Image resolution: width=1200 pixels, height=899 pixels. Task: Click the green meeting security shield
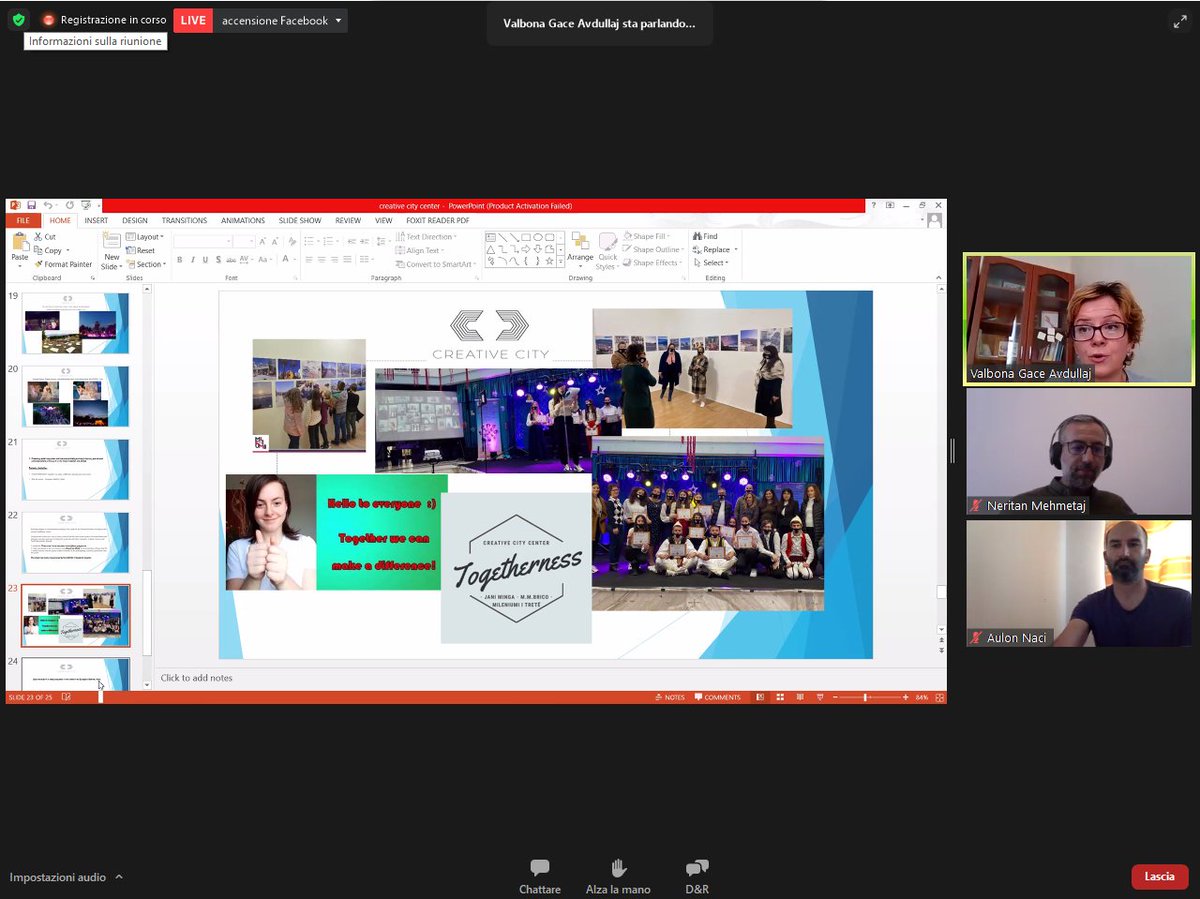coord(18,20)
